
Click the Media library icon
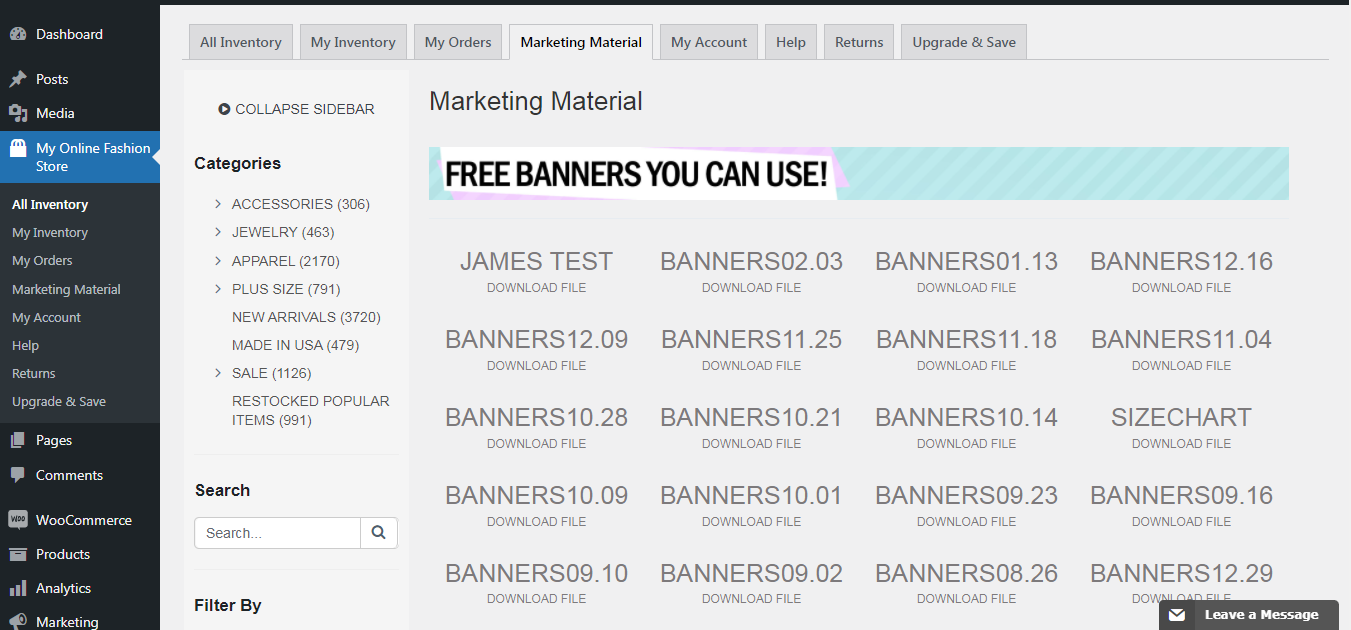click(18, 113)
